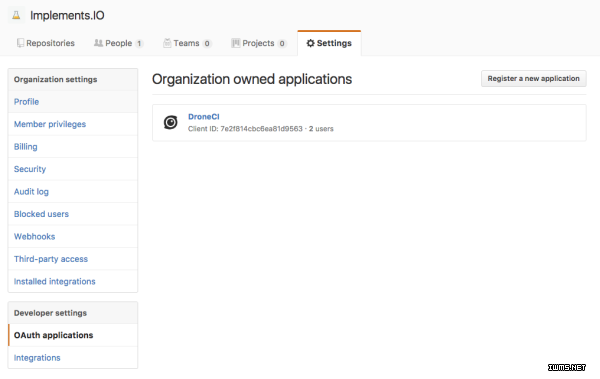Screen dimensions: 600x379
Task: Click the People tab icon
Action: (98, 43)
